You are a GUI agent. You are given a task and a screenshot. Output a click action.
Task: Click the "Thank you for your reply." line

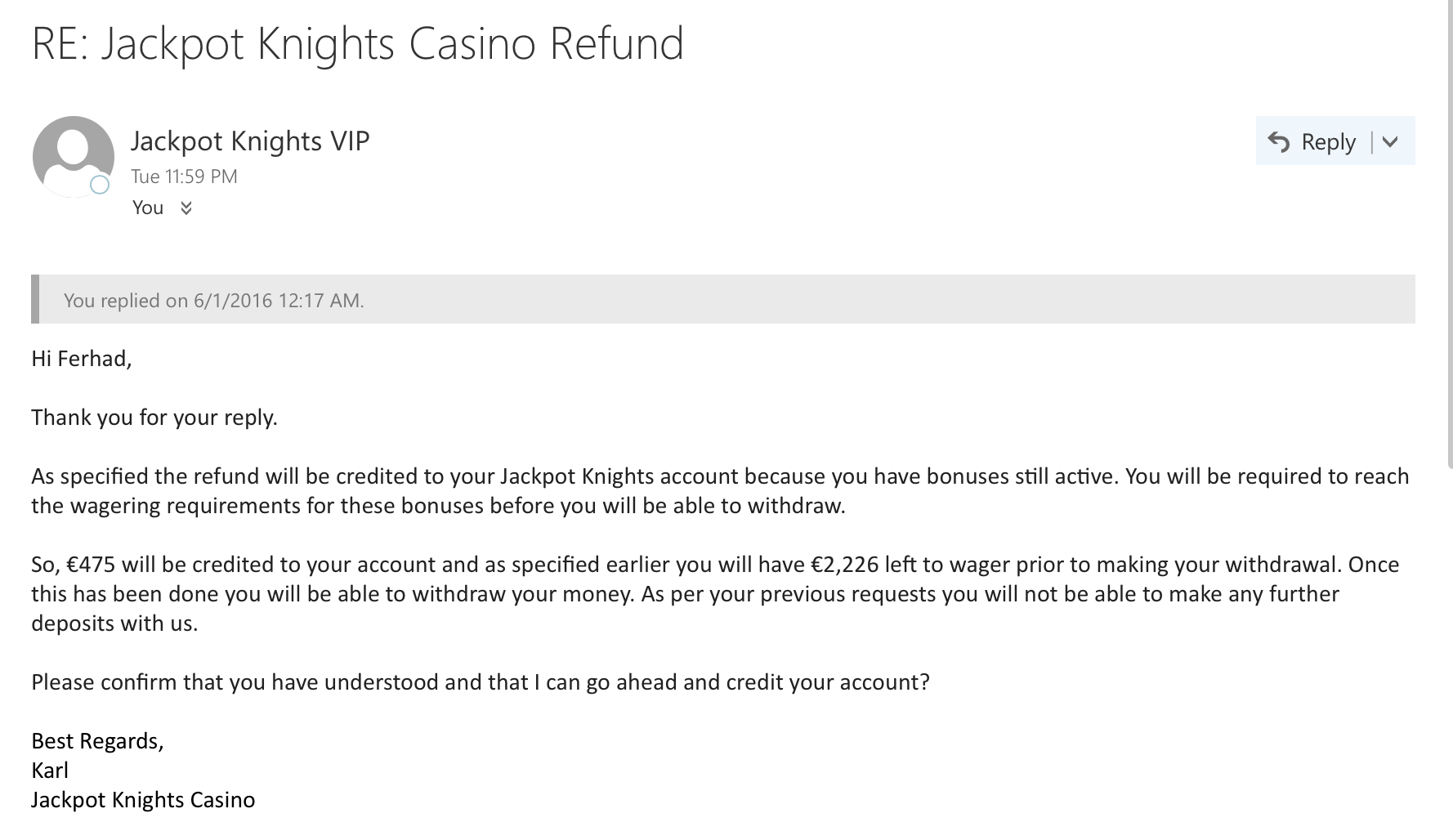154,418
